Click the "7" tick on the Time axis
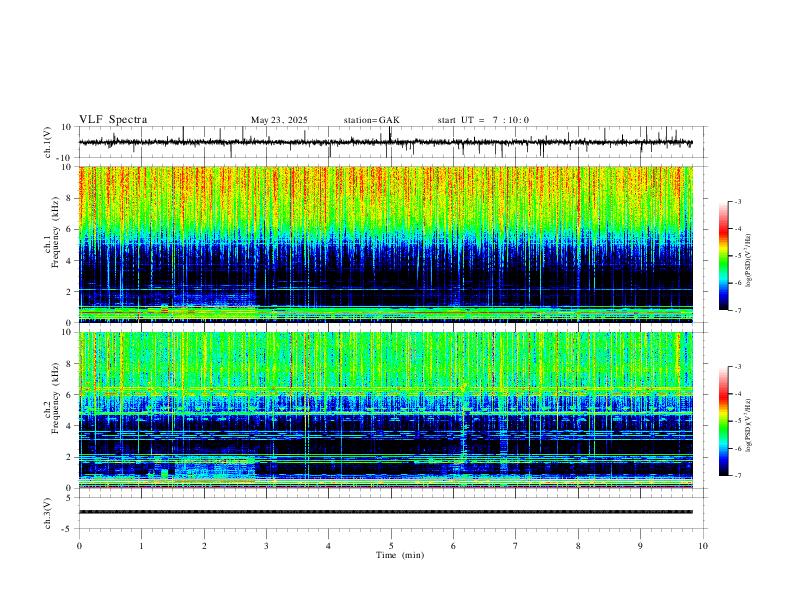This screenshot has height=612, width=792. click(516, 546)
